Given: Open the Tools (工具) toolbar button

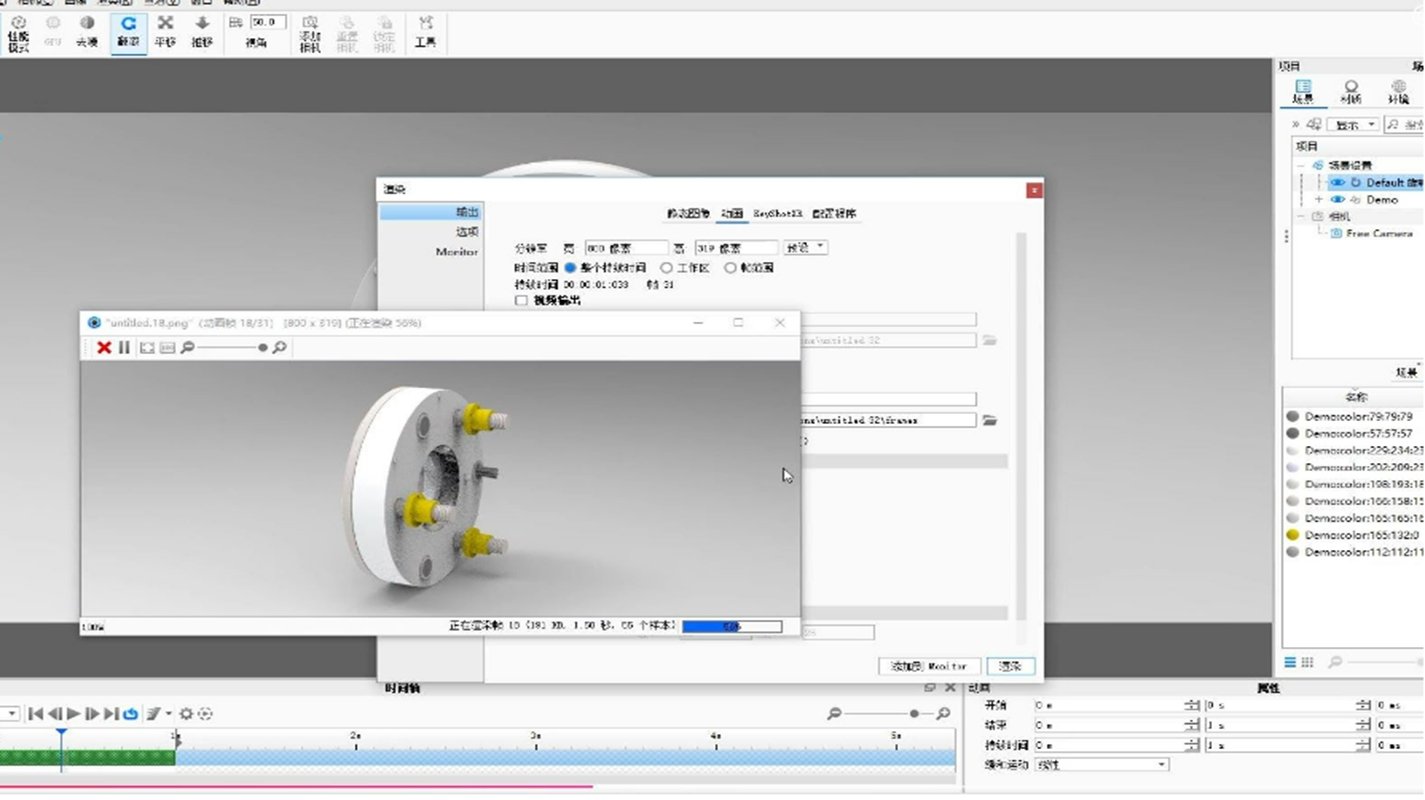Looking at the screenshot, I should [x=426, y=32].
